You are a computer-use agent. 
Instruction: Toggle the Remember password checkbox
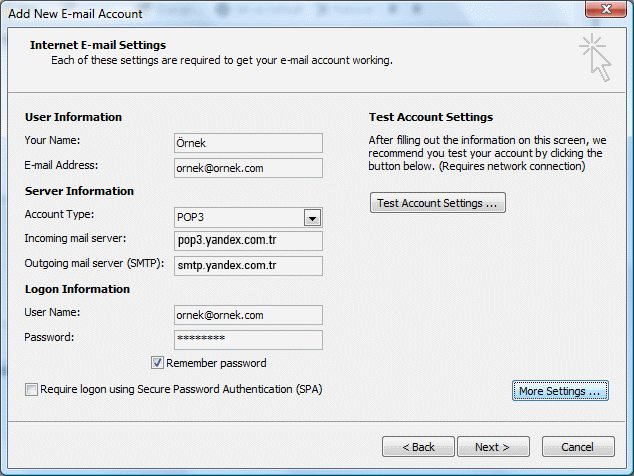click(x=157, y=363)
